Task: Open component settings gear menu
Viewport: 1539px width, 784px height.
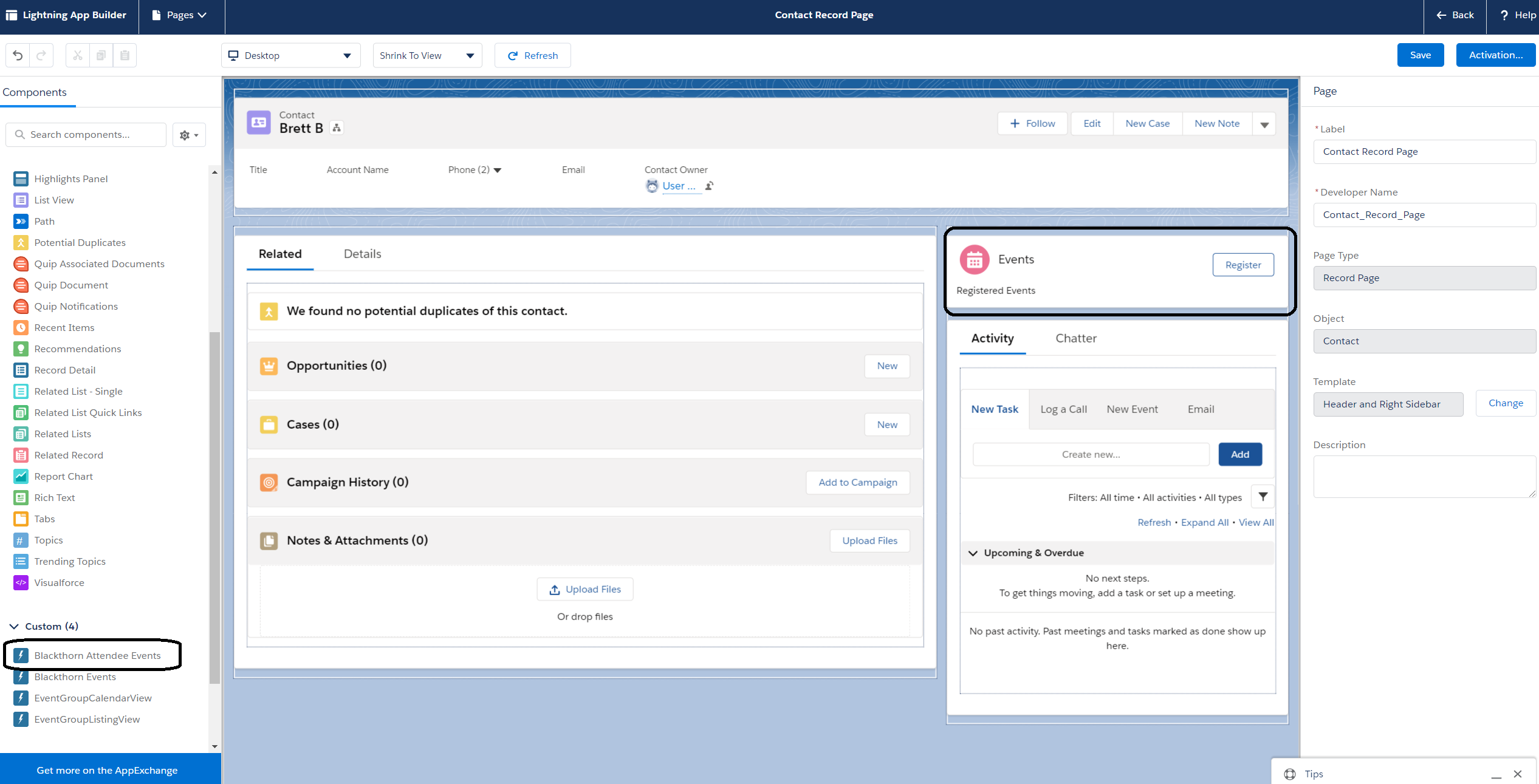Action: 189,135
